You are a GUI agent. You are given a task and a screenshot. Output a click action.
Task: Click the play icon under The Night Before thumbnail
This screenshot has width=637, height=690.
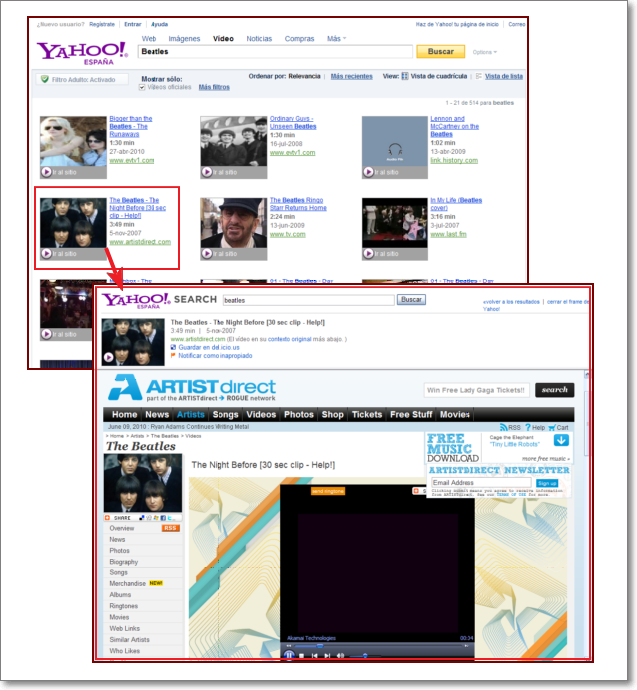point(46,253)
